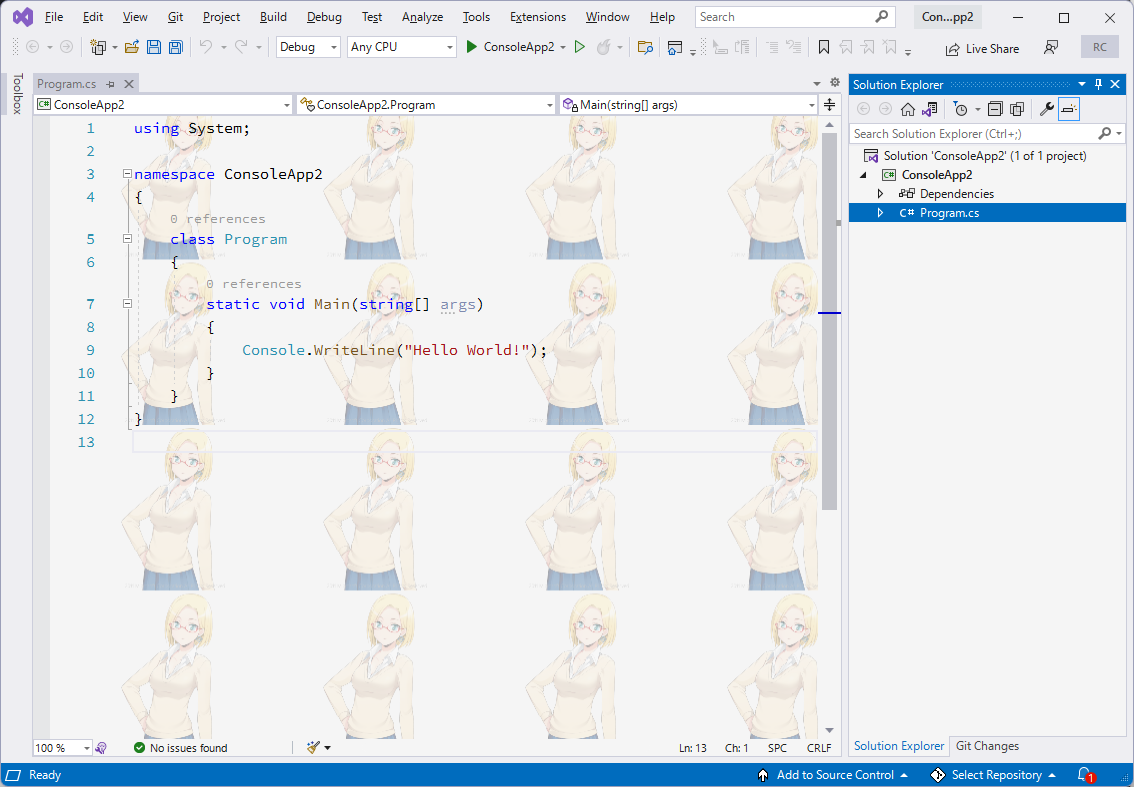Select the Program.cs editor tab
The height and width of the screenshot is (787, 1134).
click(67, 84)
